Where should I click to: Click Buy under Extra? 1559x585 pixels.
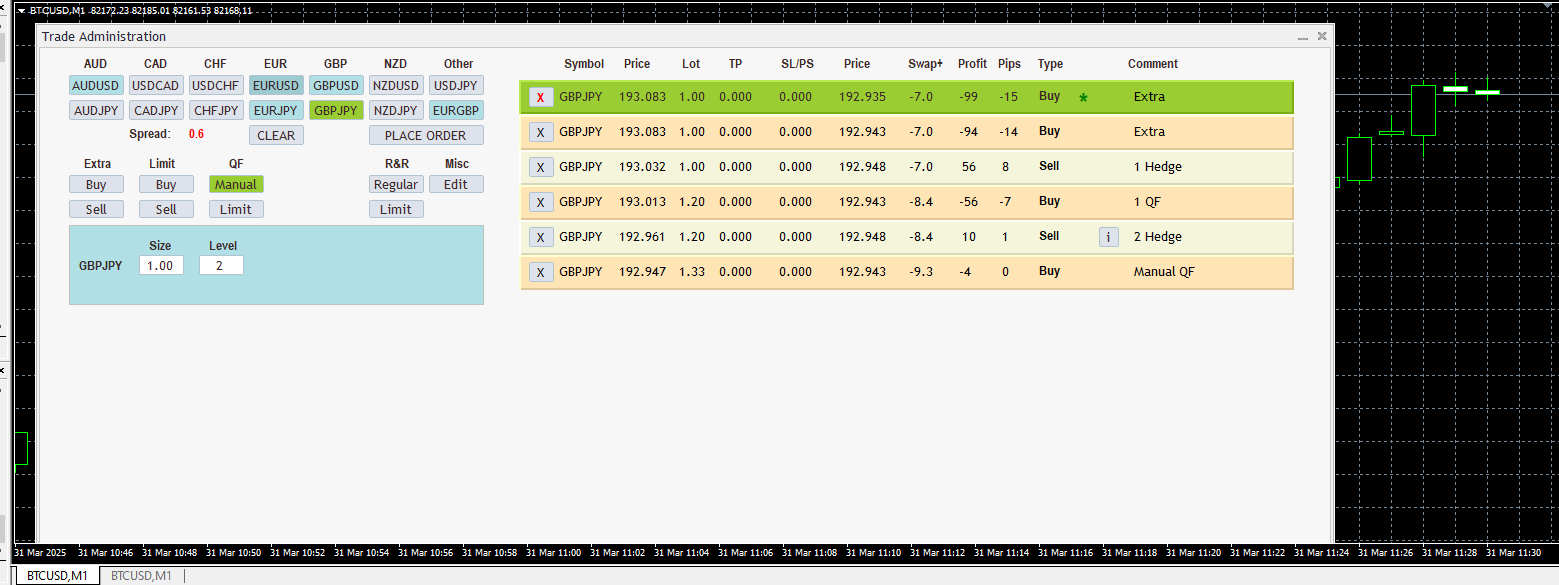point(96,184)
